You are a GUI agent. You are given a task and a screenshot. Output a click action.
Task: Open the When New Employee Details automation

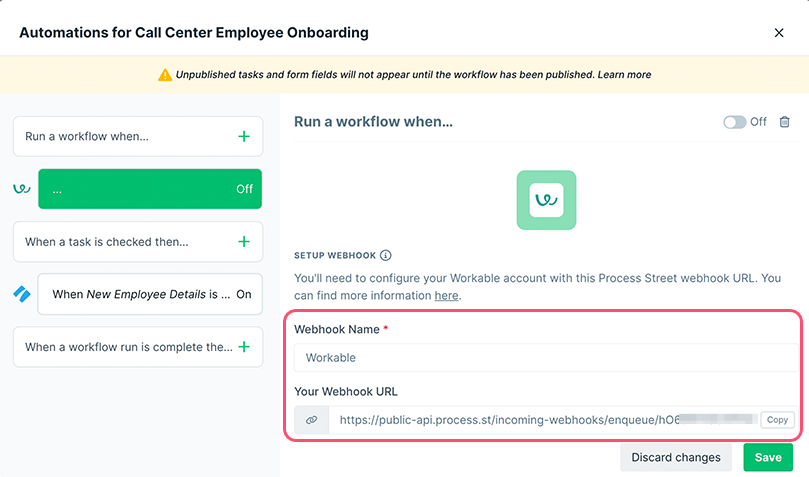point(150,294)
